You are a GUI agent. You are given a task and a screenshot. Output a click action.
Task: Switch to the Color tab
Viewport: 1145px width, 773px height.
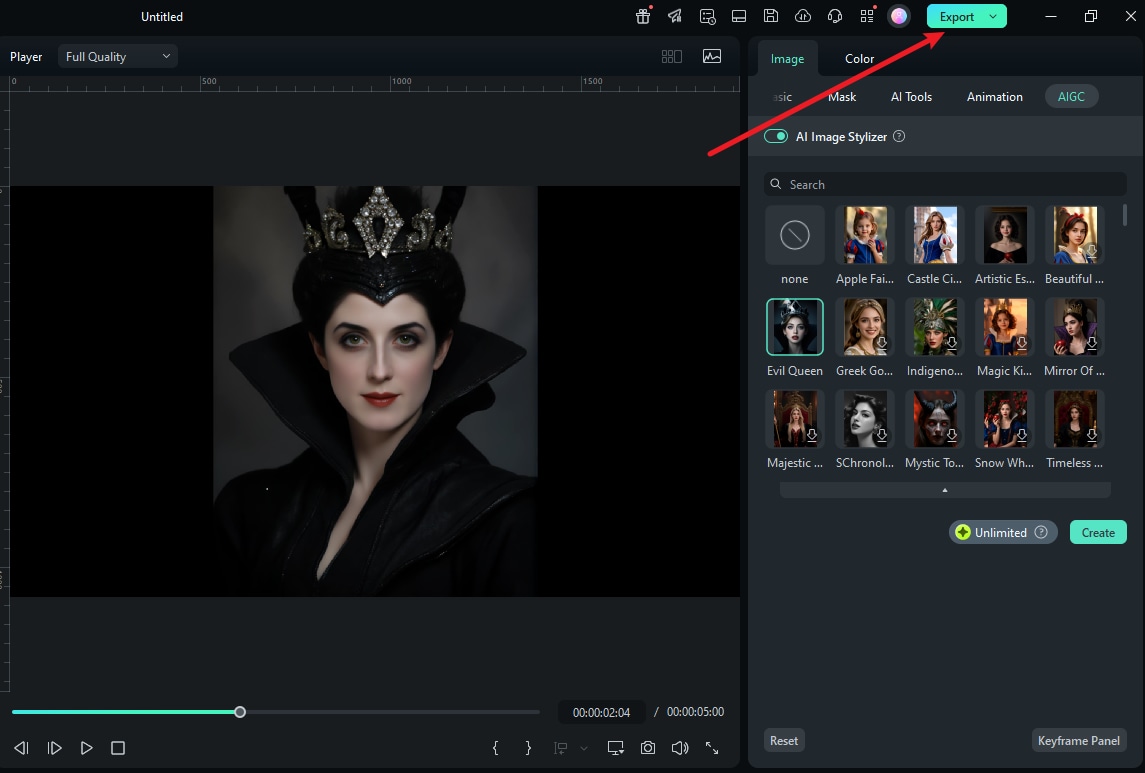[x=859, y=58]
